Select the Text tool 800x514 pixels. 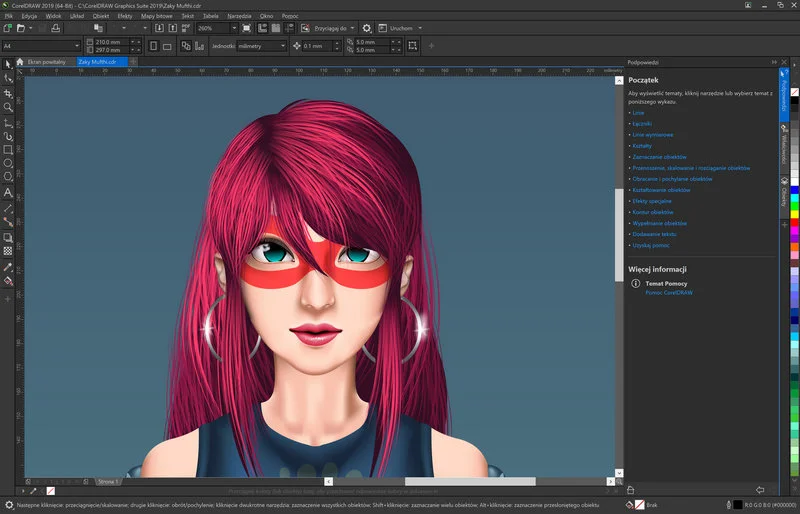(8, 192)
